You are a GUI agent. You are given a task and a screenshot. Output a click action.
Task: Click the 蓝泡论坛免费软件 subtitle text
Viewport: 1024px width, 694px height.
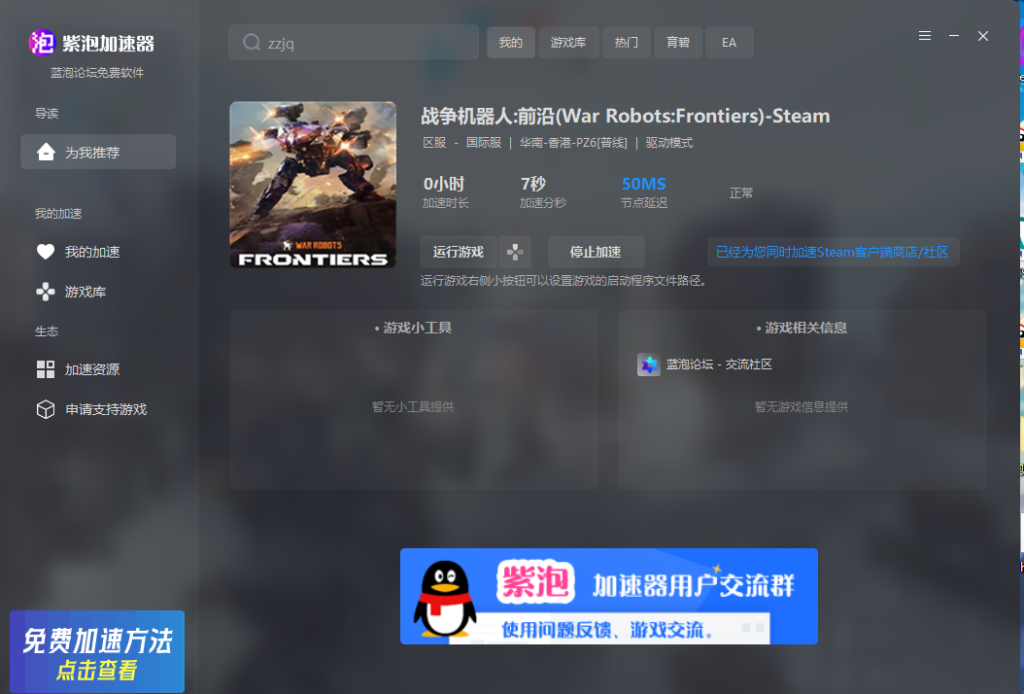click(x=97, y=73)
